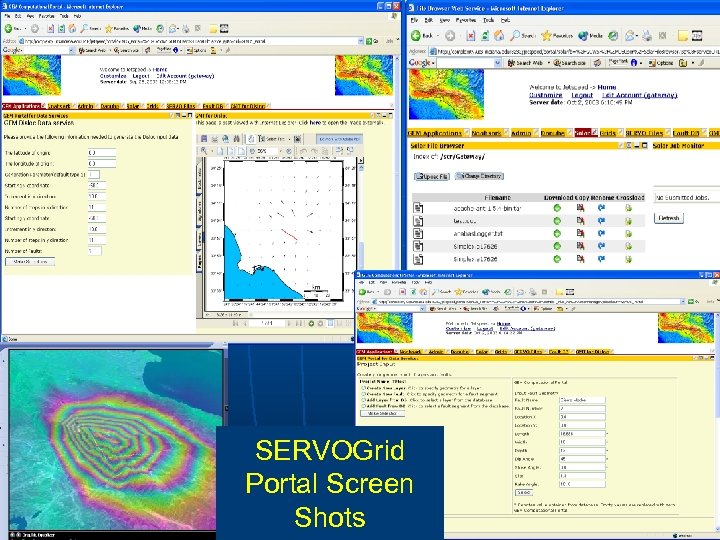Select Add Fault From DB radio button
The width and height of the screenshot is (720, 540).
(x=363, y=406)
